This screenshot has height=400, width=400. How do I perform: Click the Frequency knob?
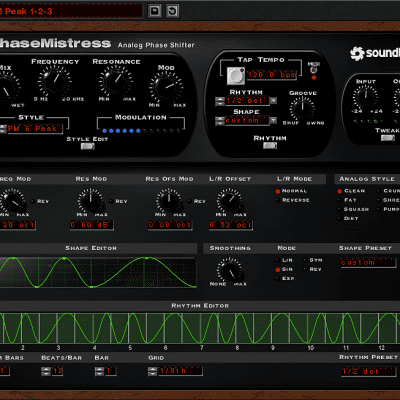[55, 80]
